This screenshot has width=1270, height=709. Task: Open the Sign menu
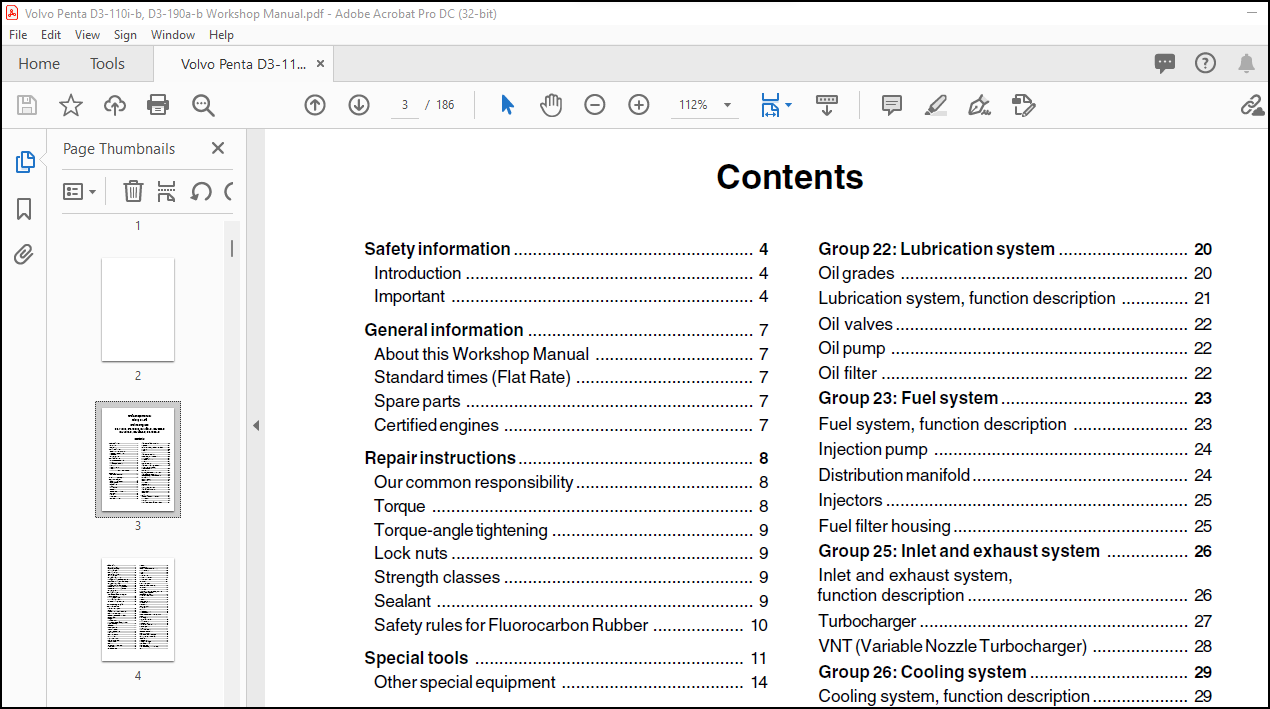pyautogui.click(x=125, y=34)
